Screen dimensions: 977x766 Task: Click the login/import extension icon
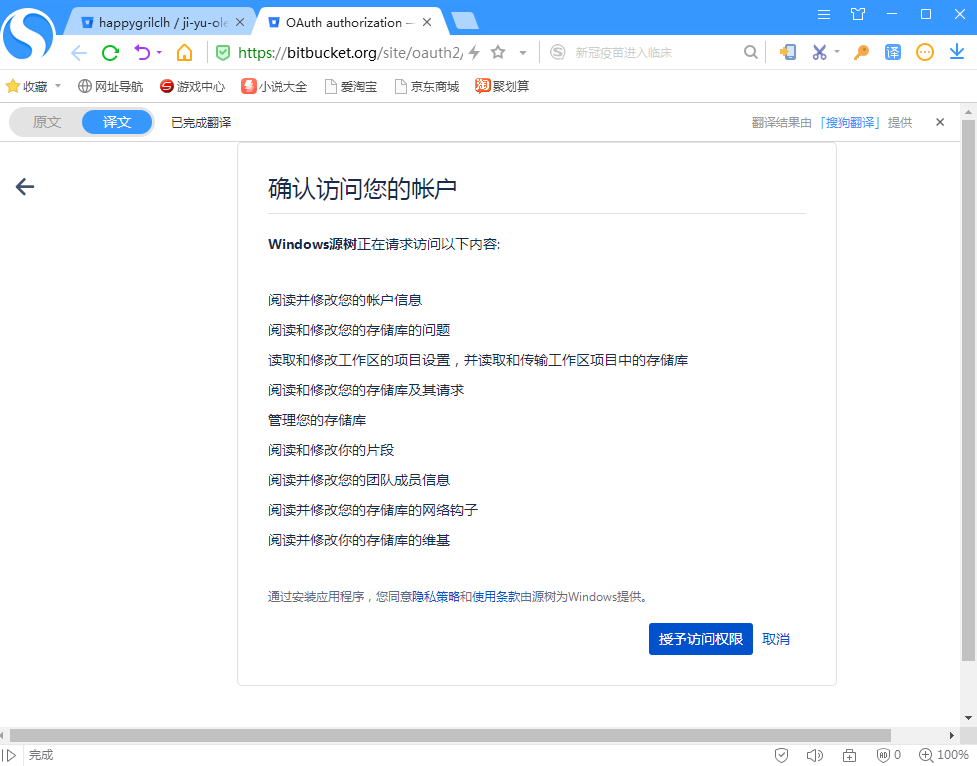point(788,52)
